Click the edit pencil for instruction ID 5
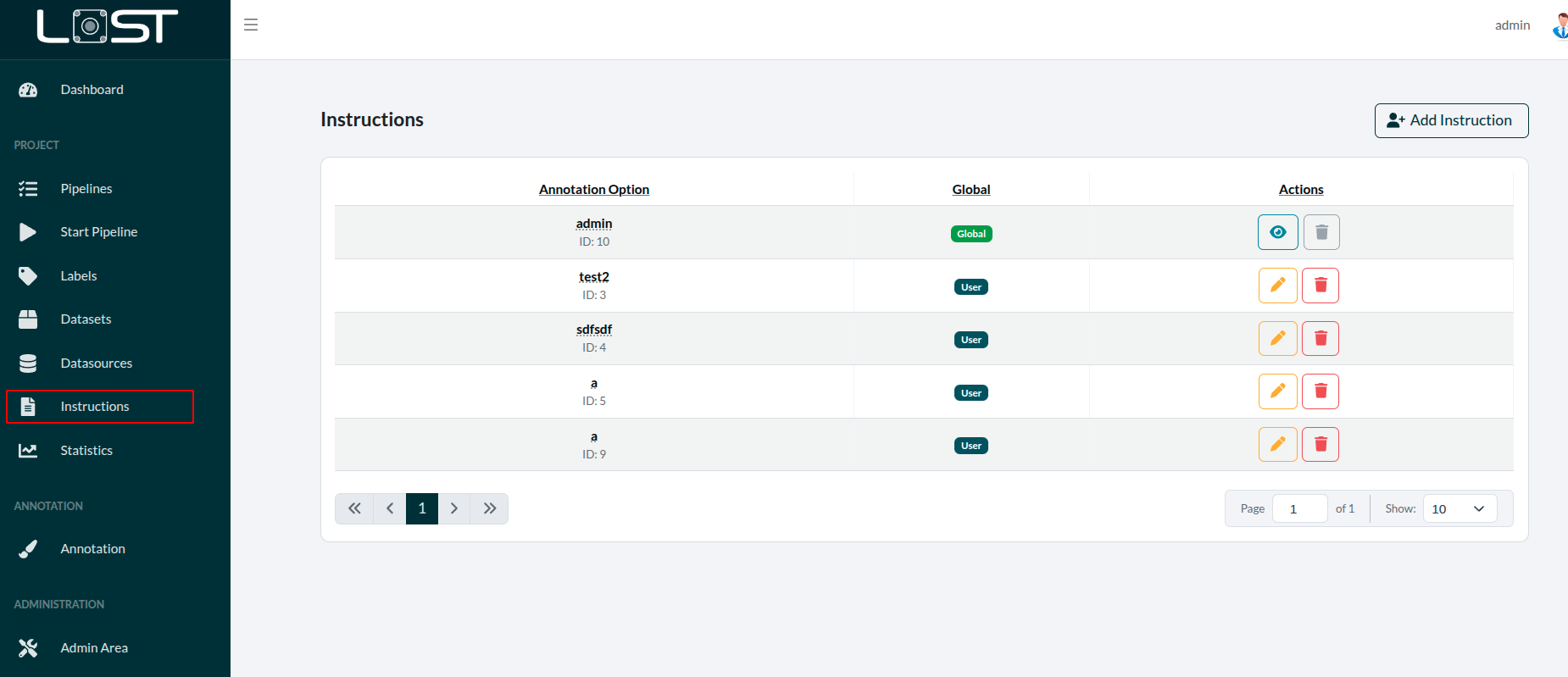The height and width of the screenshot is (677, 1568). [x=1277, y=391]
